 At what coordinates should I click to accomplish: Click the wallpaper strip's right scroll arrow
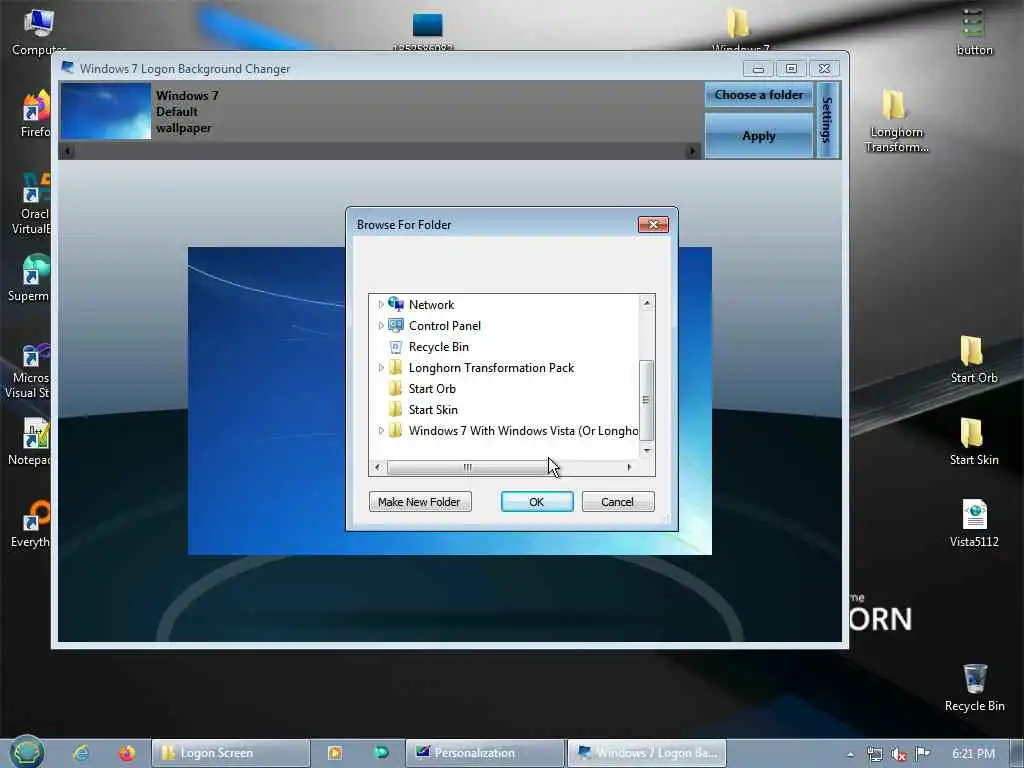692,152
